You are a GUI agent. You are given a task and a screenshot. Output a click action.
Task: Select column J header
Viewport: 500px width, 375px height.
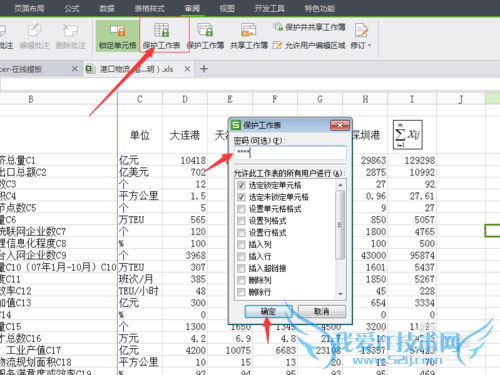[461, 99]
